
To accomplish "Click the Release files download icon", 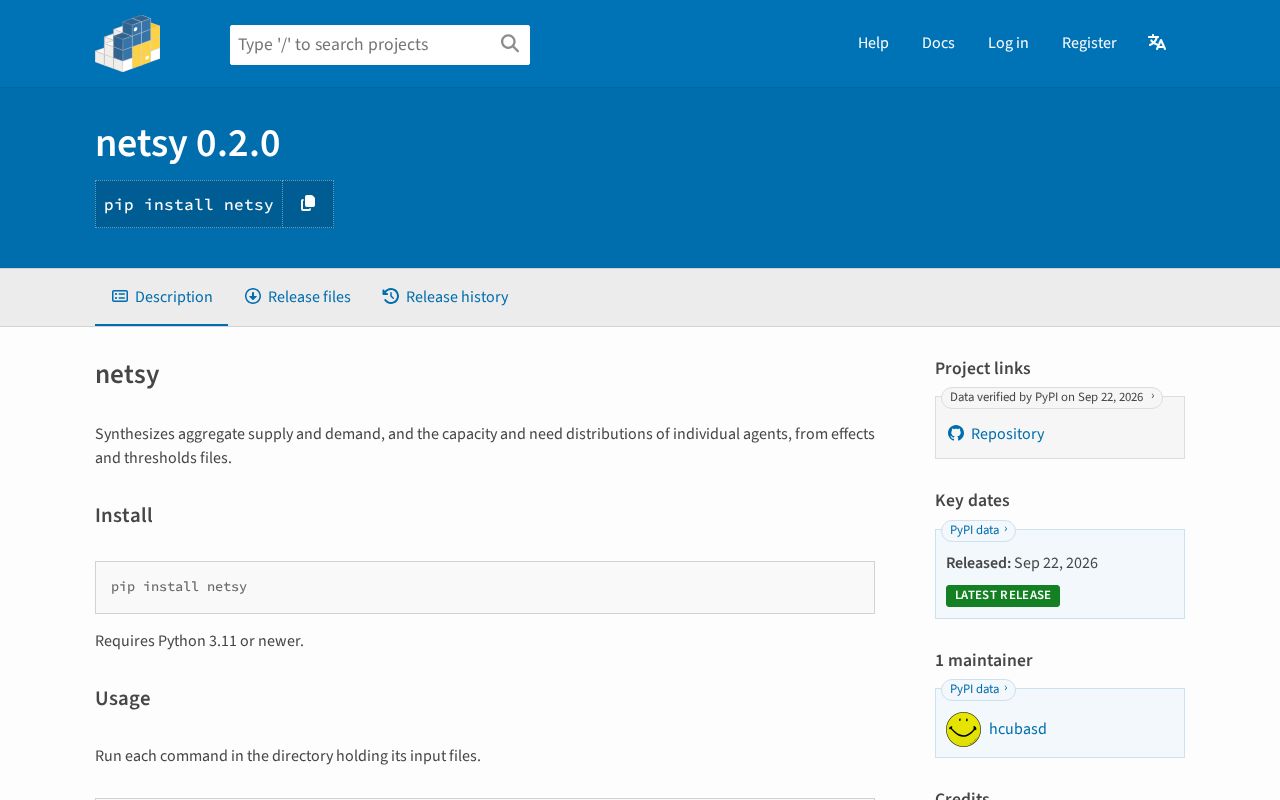I will pyautogui.click(x=253, y=296).
